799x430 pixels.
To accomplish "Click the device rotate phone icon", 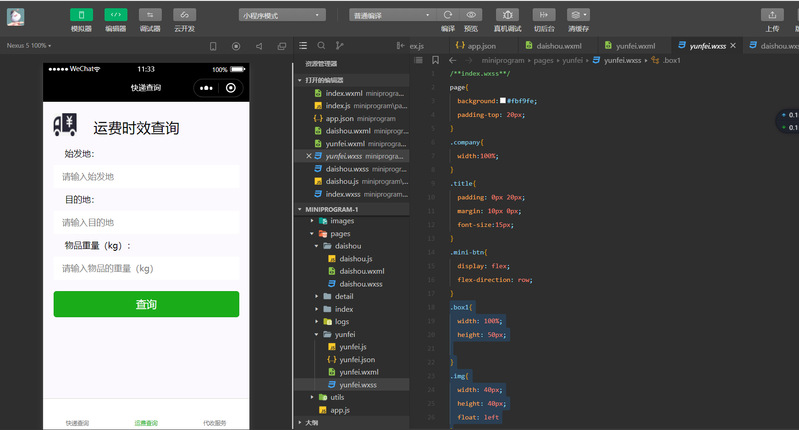I will (213, 46).
